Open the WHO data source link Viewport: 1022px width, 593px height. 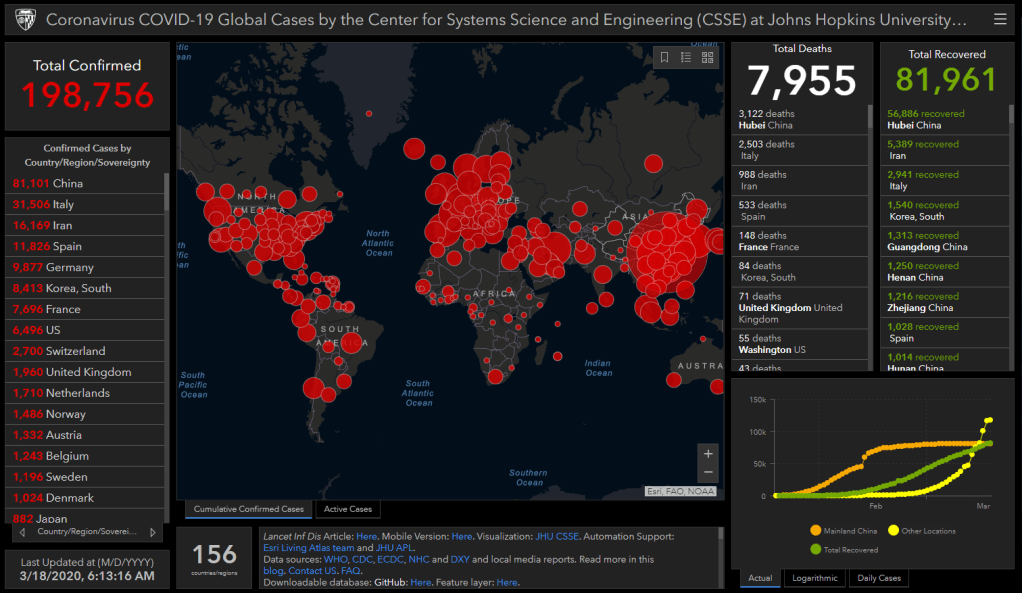click(334, 560)
